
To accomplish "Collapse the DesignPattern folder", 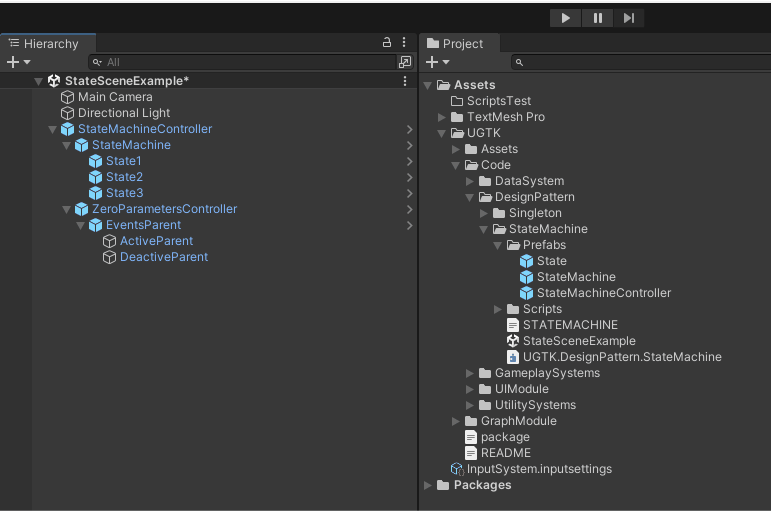I will coord(470,197).
